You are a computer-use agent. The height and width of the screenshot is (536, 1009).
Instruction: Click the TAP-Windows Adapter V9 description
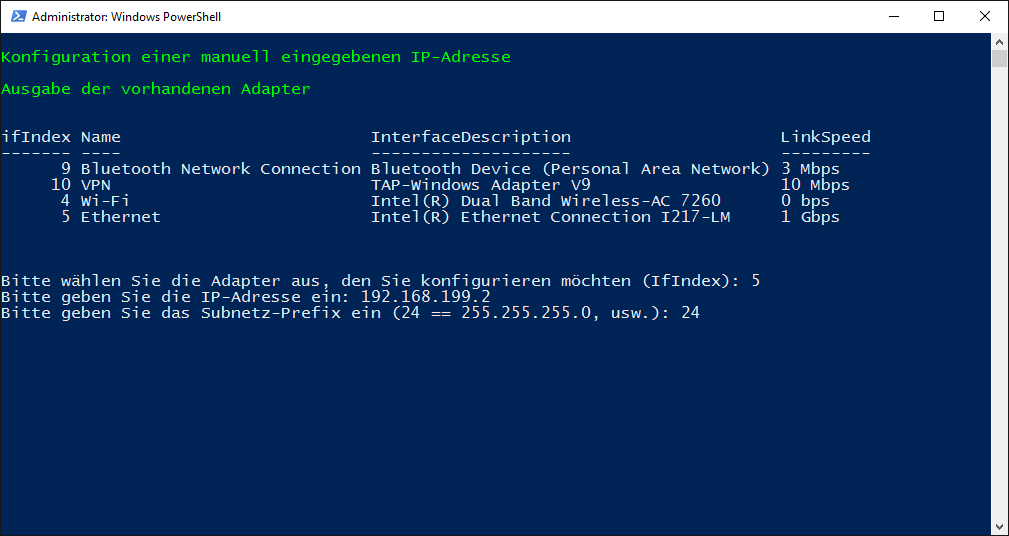coord(480,185)
